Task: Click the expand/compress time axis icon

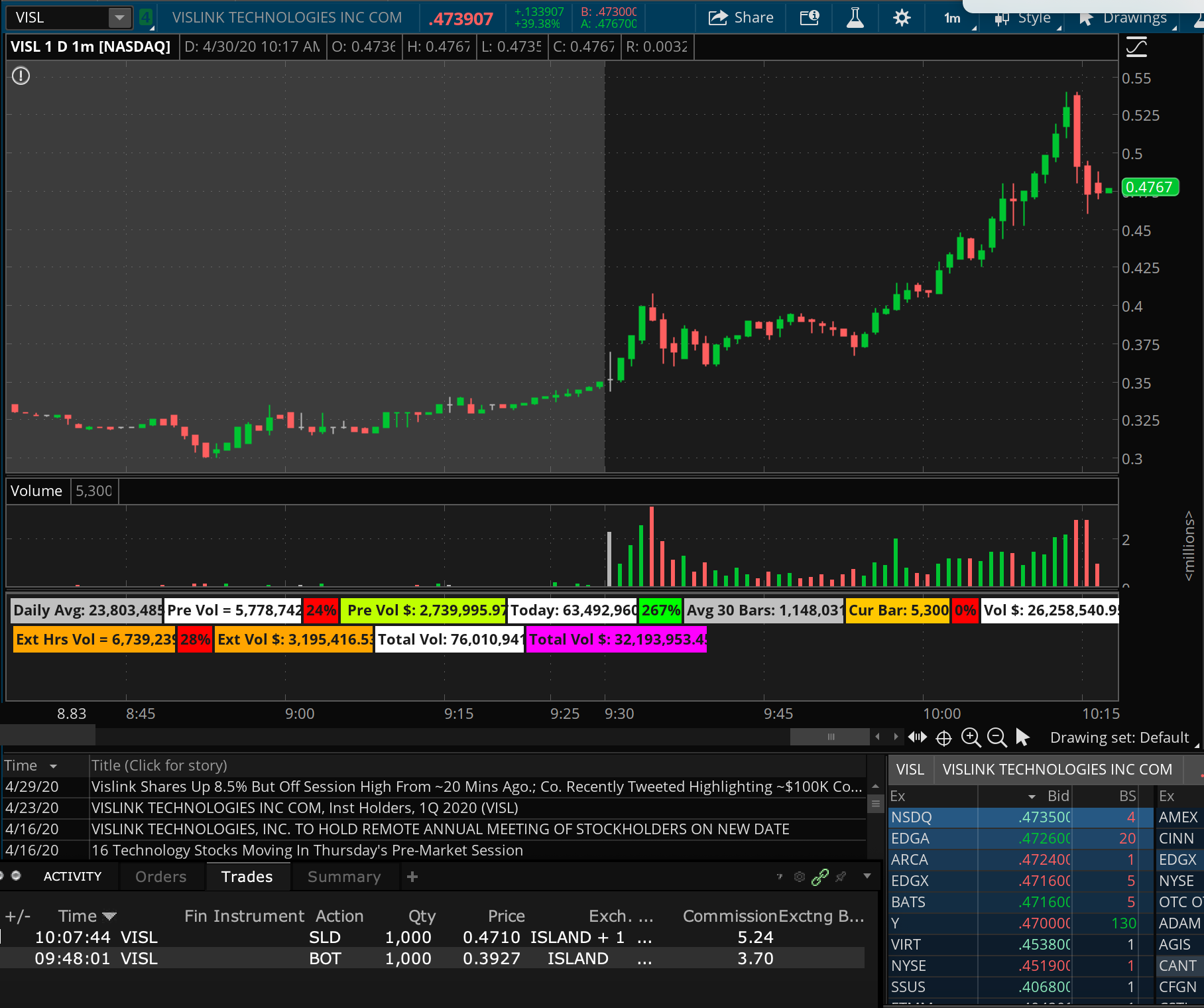Action: (x=918, y=737)
